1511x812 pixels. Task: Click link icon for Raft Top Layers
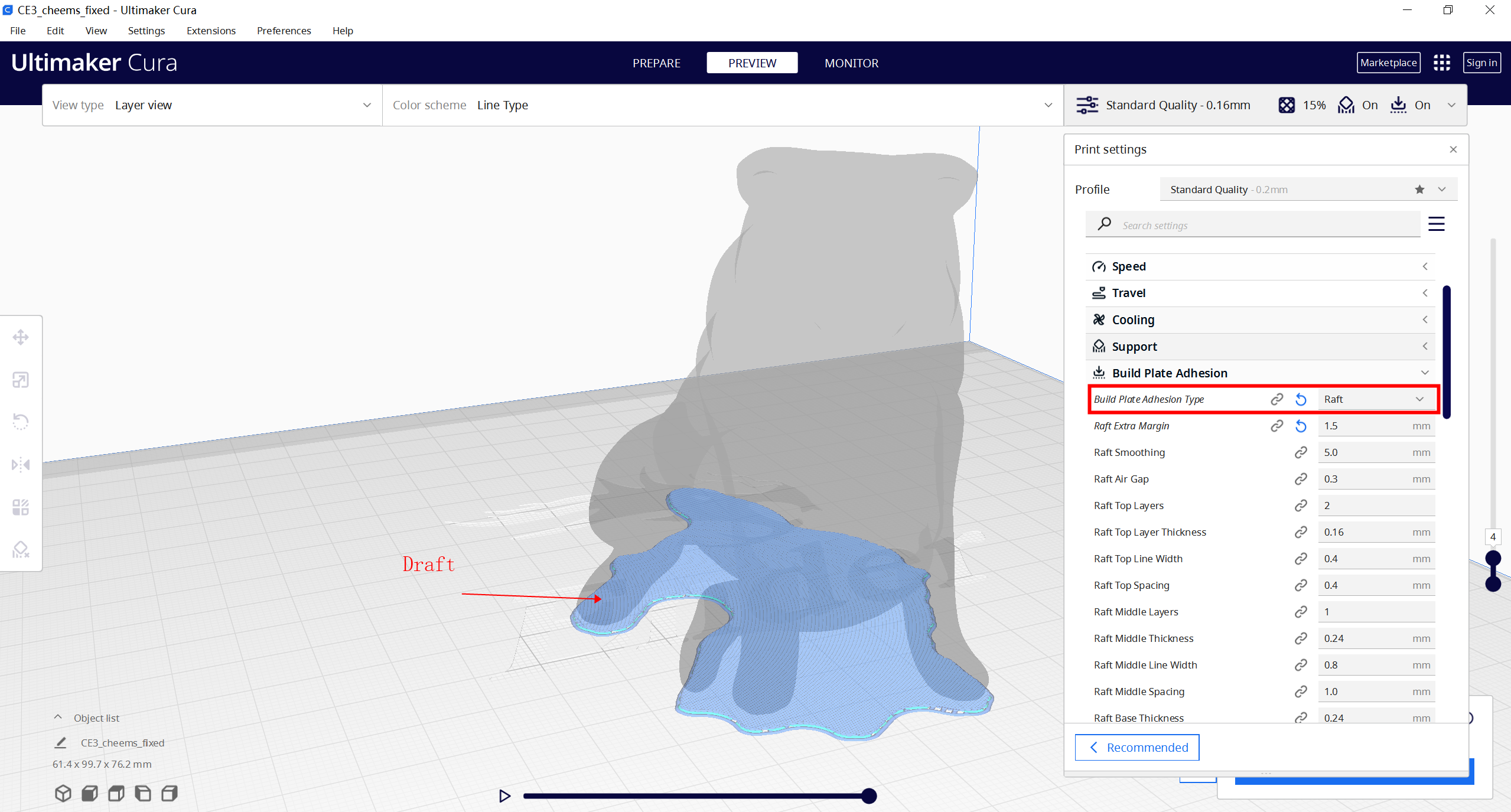(1301, 506)
